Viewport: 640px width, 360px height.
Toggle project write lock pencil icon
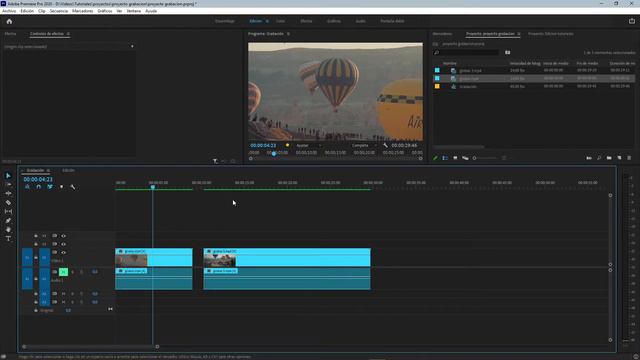pos(435,158)
